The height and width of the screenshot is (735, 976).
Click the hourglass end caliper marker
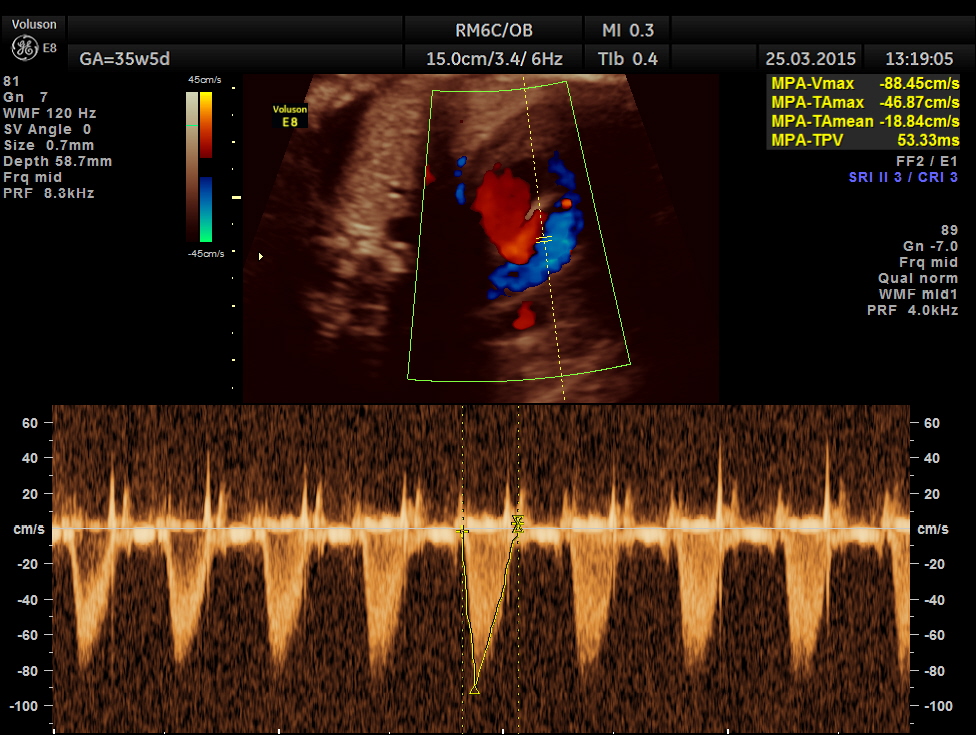(517, 522)
